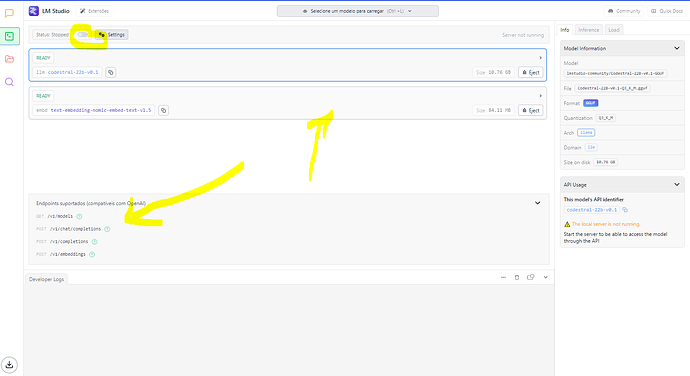Open the Discover search icon in sidebar
The width and height of the screenshot is (690, 376).
[x=9, y=82]
